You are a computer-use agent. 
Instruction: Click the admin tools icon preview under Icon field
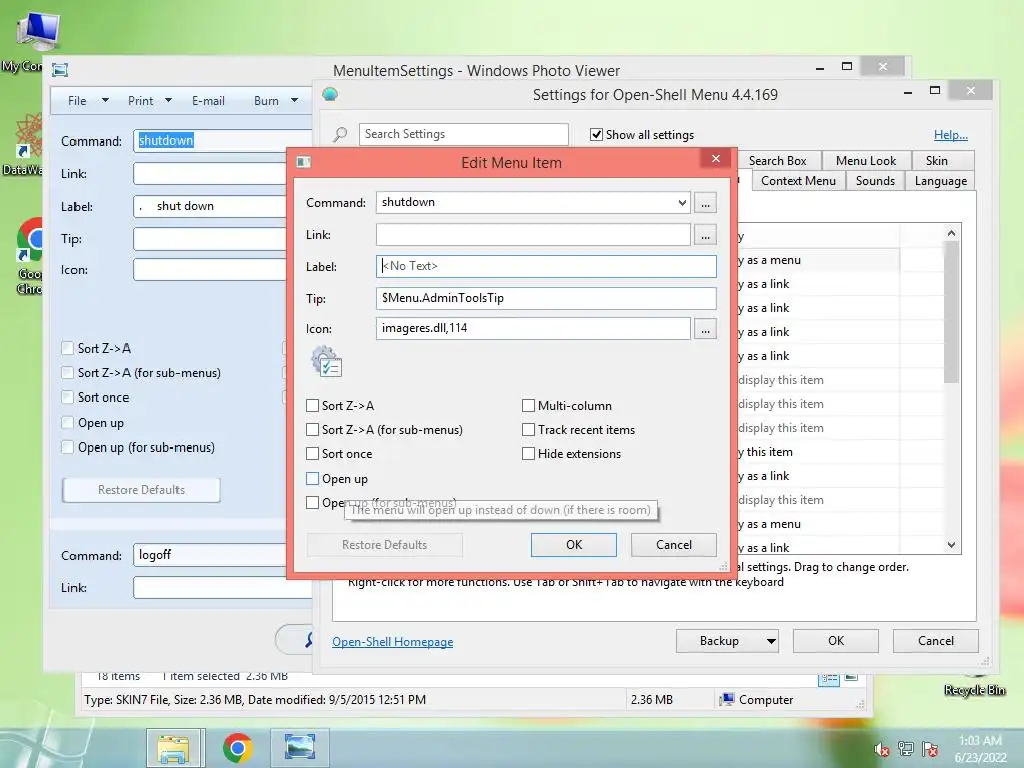pos(327,362)
